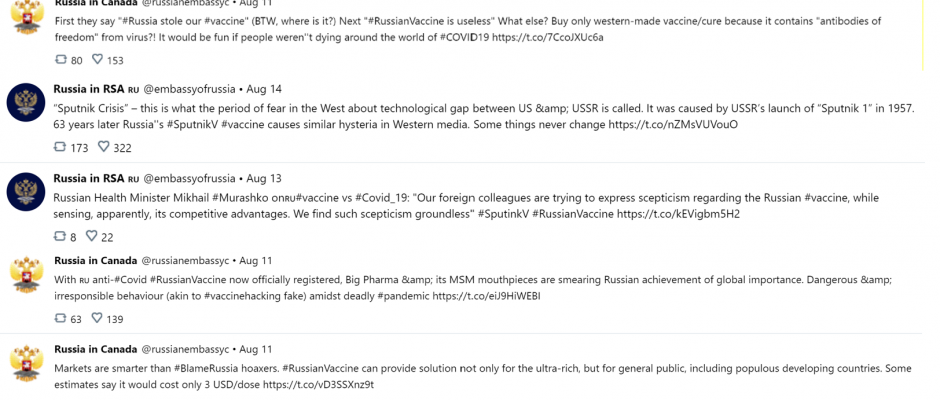940x400 pixels.
Task: Retweet the Murashko tweet with 8 retweets
Action: tap(61, 236)
